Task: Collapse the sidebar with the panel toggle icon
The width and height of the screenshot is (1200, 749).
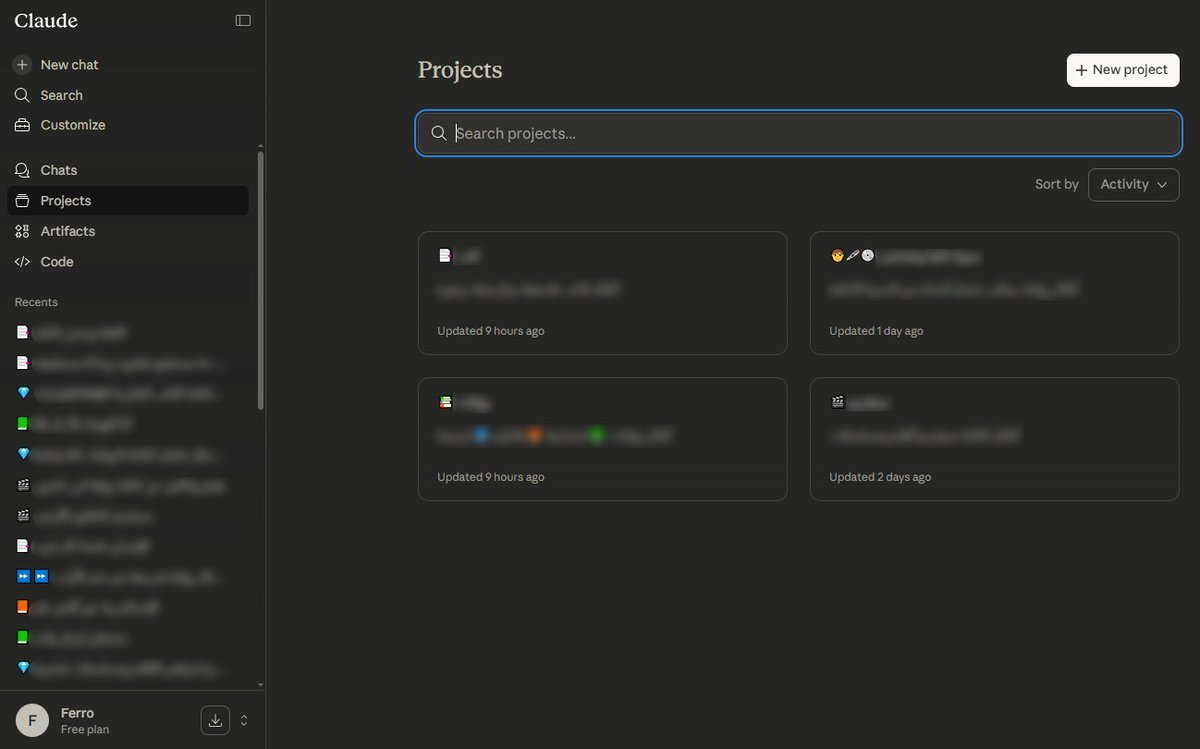Action: tap(243, 20)
